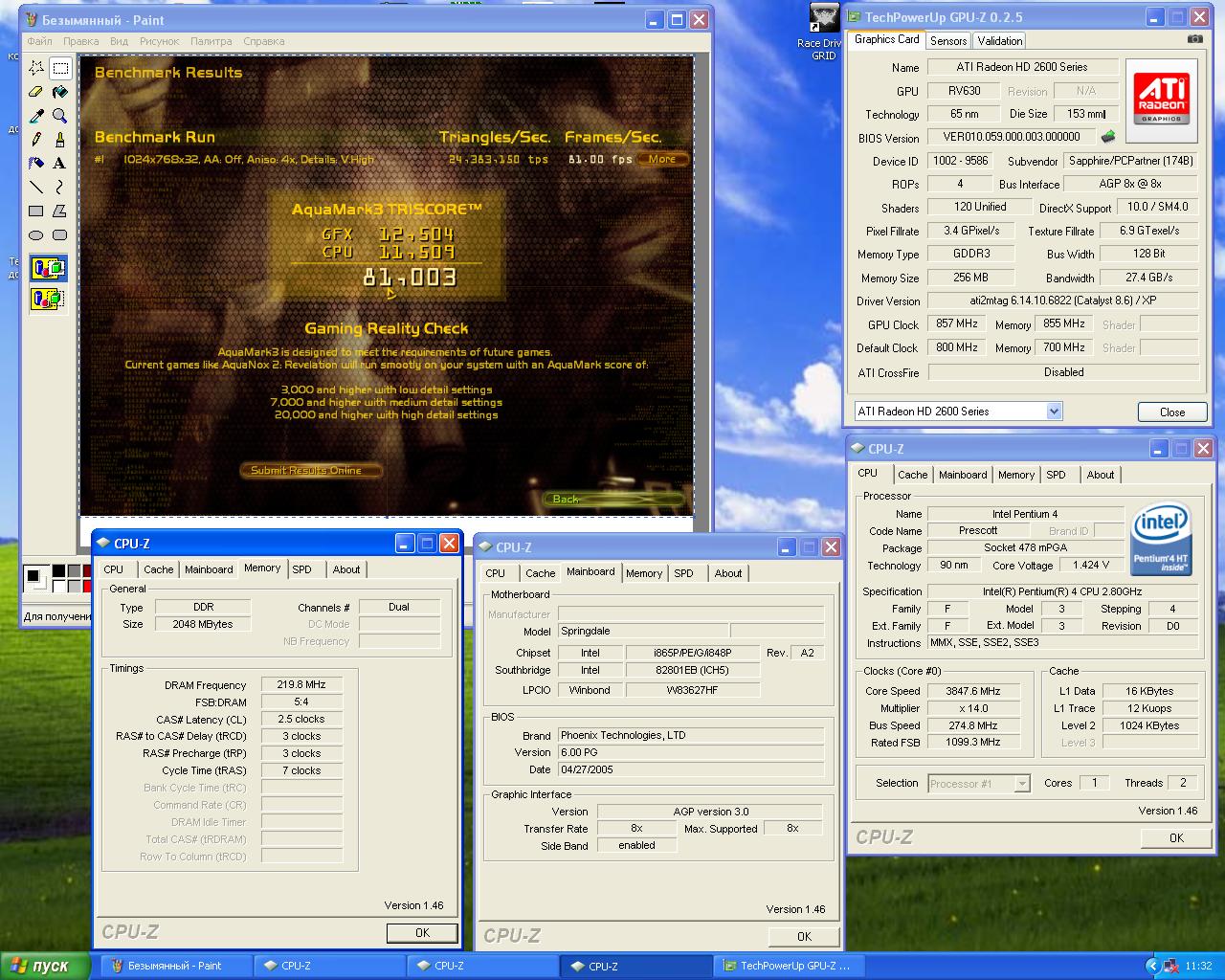
Task: Click OK in the CPU-Z Memory window
Action: [422, 932]
